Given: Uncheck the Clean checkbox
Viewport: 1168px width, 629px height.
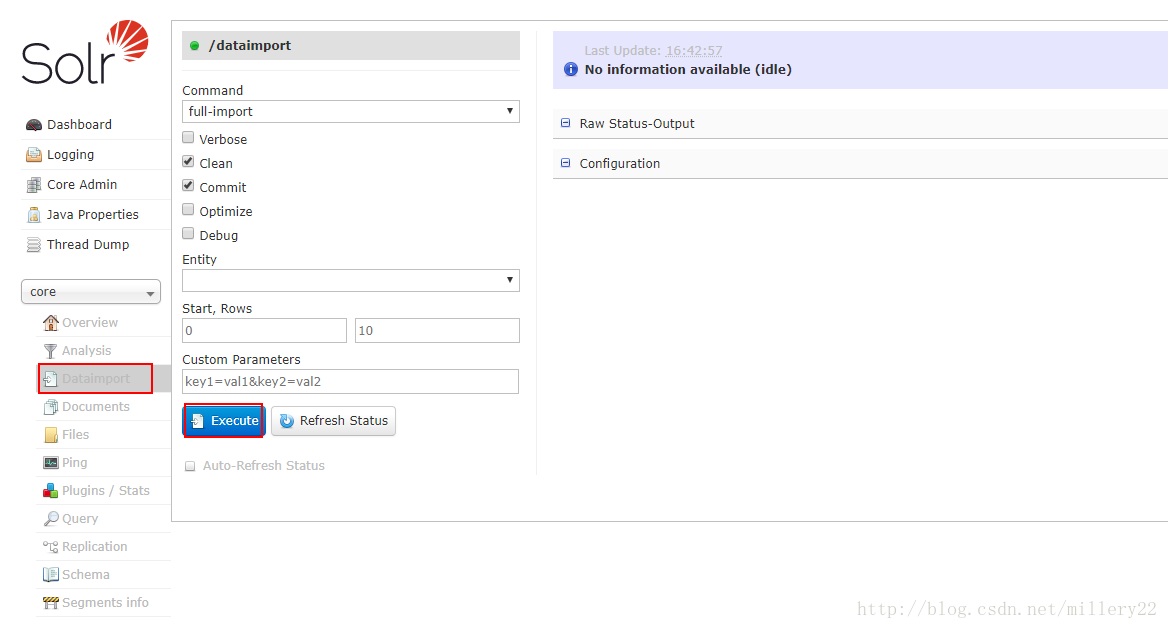Looking at the screenshot, I should tap(188, 162).
